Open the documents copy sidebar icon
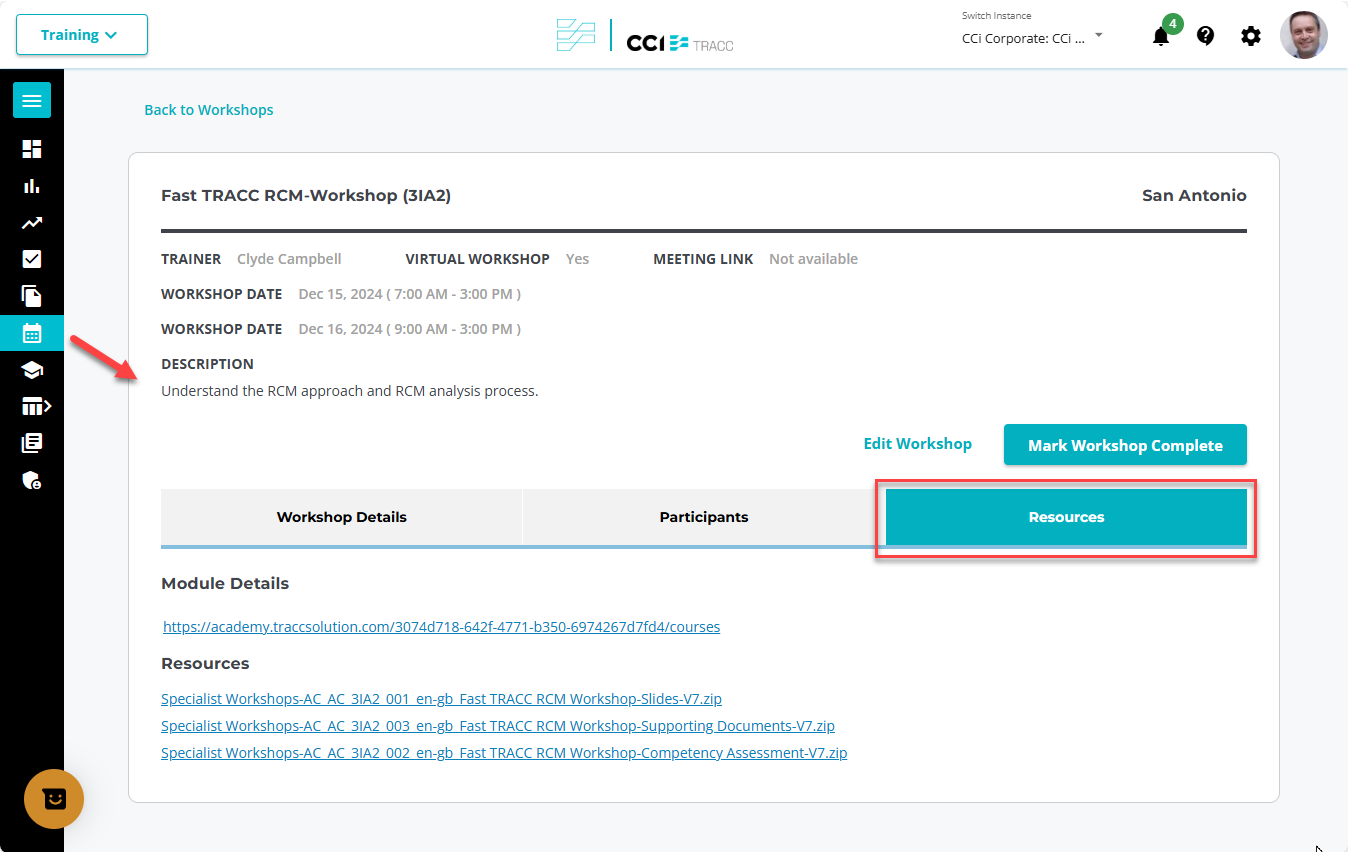This screenshot has width=1348, height=852. coord(32,296)
